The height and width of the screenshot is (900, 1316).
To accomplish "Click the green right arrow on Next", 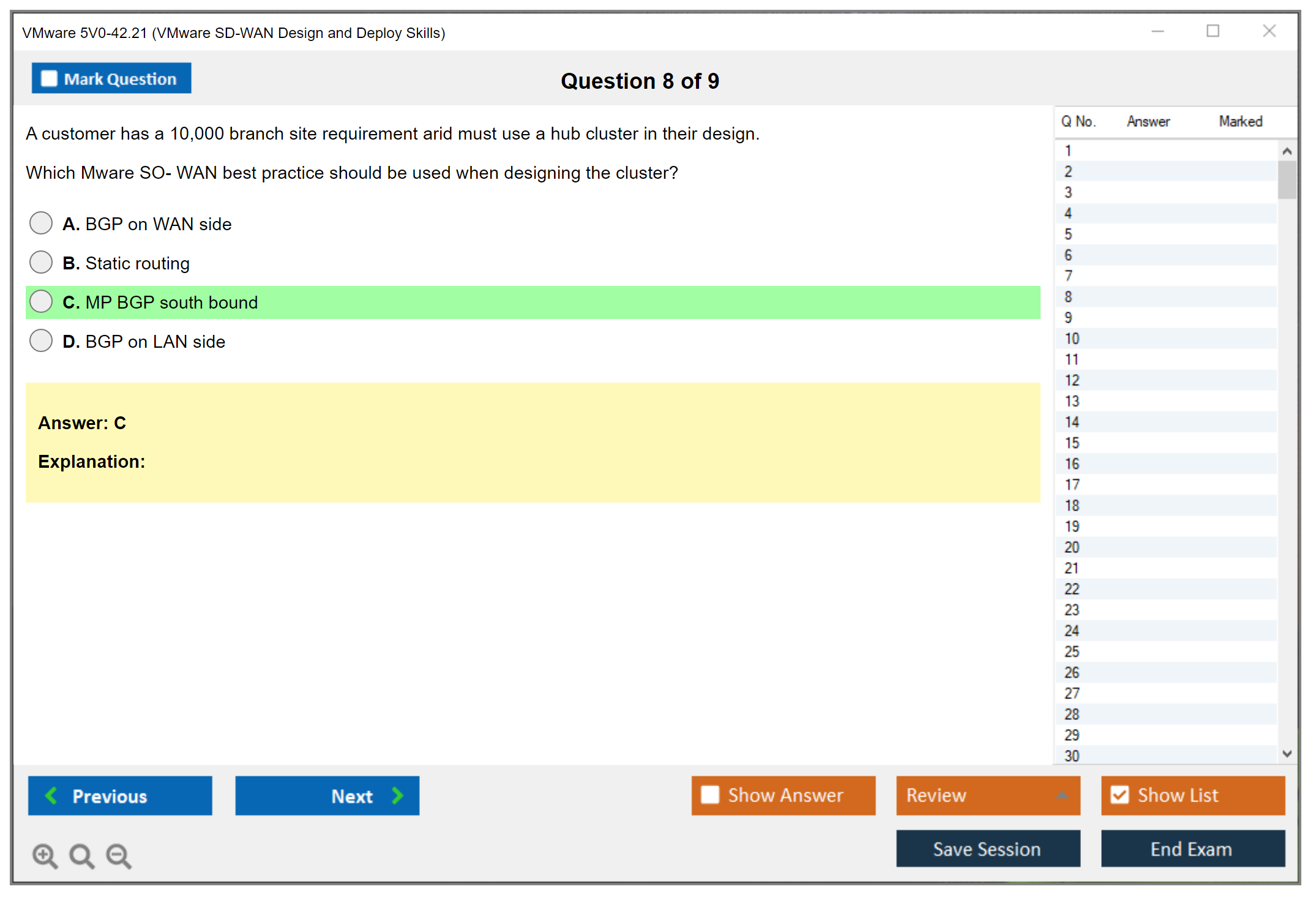I will click(x=397, y=795).
